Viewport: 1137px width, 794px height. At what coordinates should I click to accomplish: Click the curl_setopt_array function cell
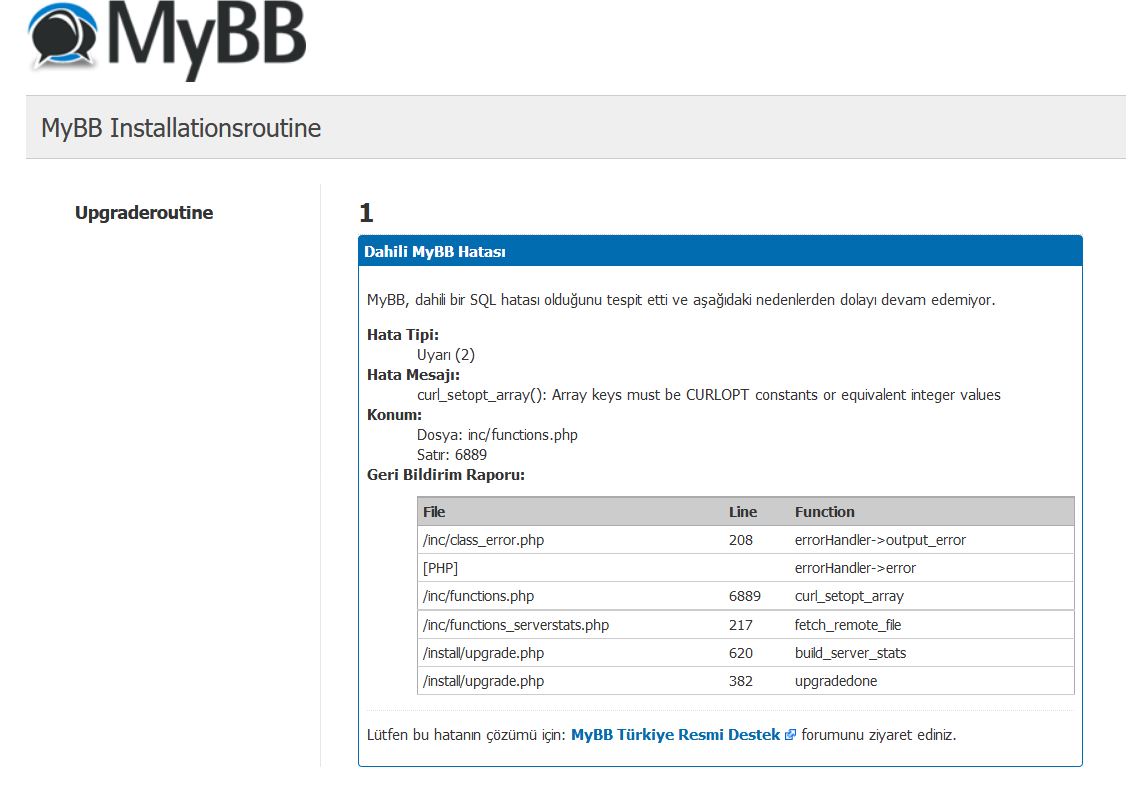[x=849, y=596]
